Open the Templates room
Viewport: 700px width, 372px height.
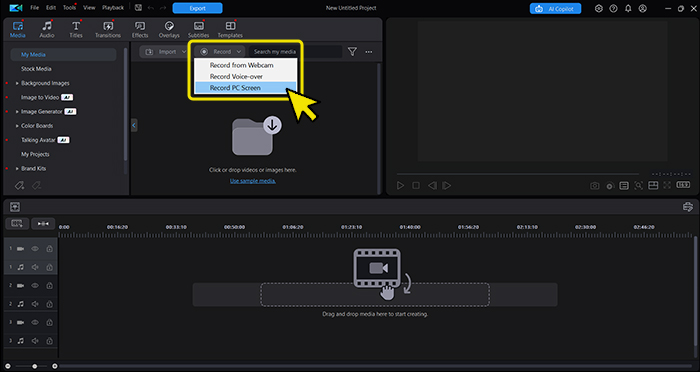pyautogui.click(x=230, y=29)
